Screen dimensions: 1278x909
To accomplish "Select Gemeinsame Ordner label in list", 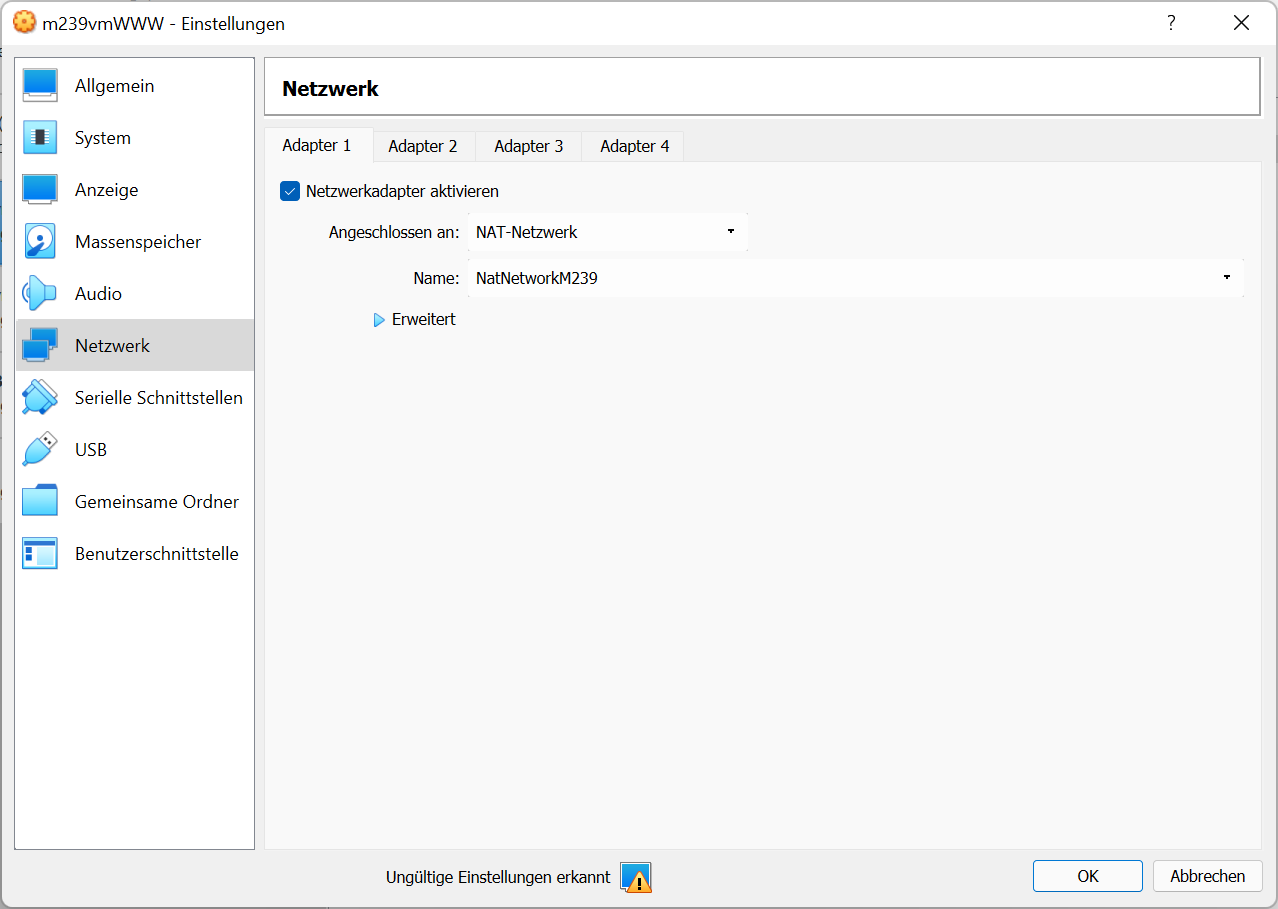I will click(157, 502).
